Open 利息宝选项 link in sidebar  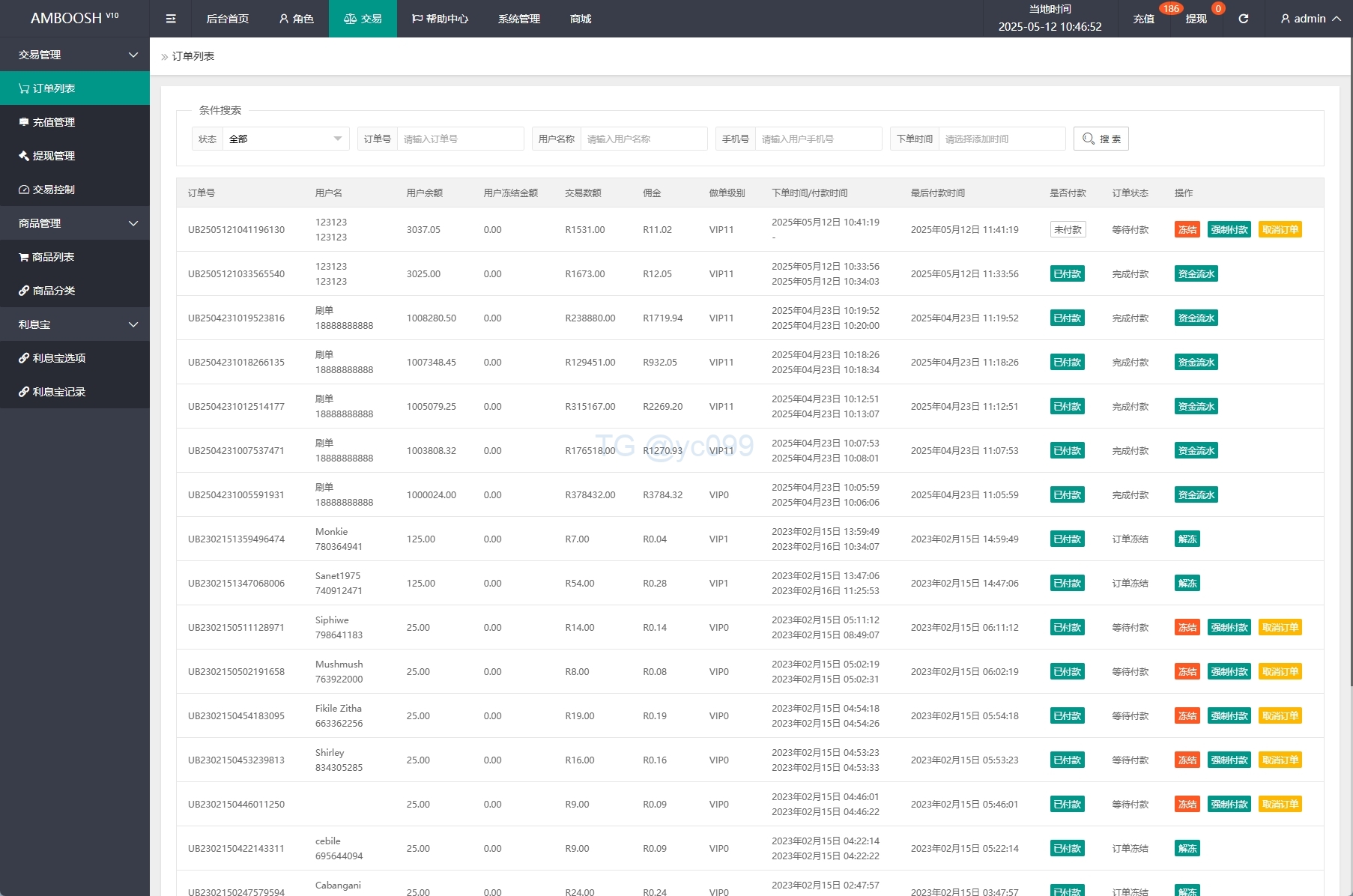pos(58,358)
